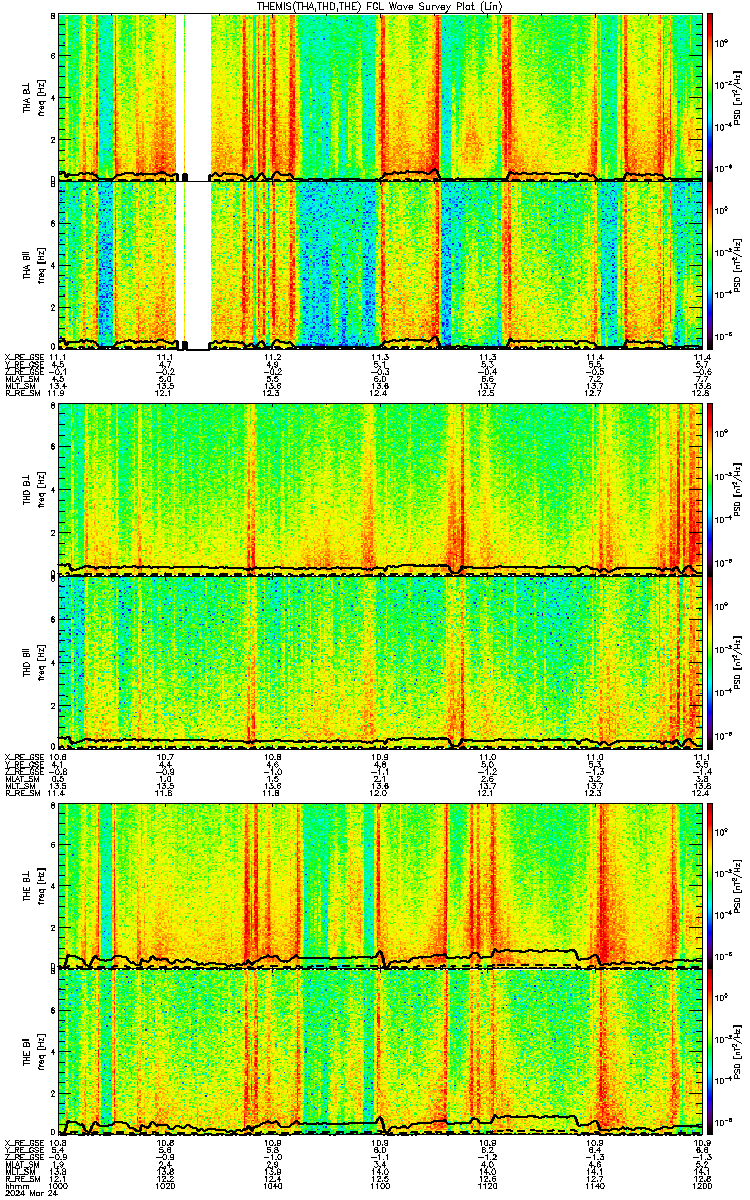Screen dimensions: 750x1200
Task: Click the THD B-perpendicular y-axis label
Action: (27, 488)
